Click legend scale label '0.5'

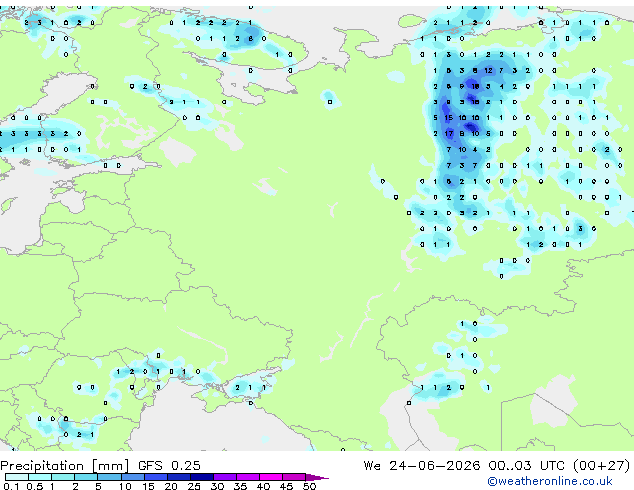pos(34,486)
